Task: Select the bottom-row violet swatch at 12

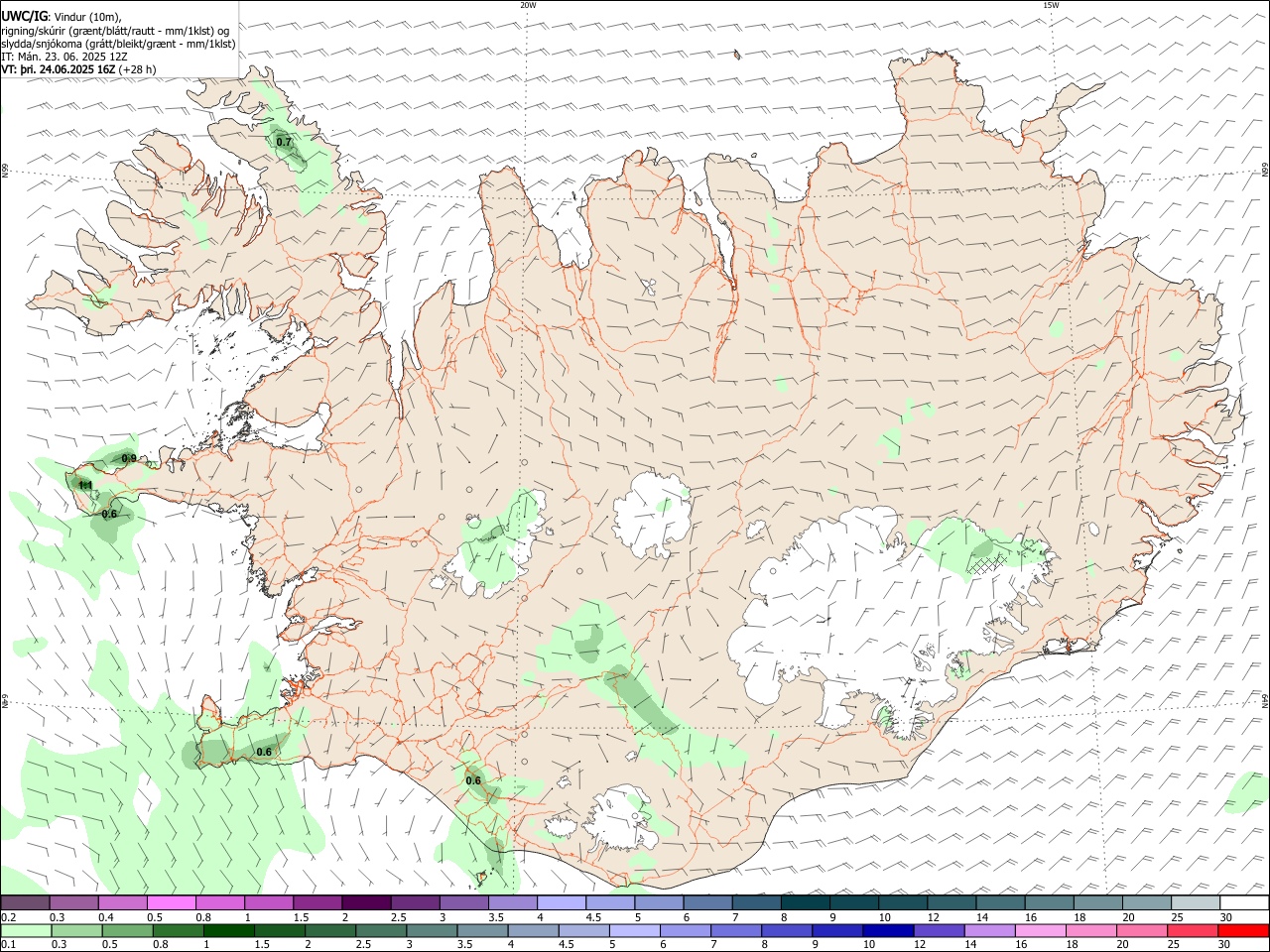Action: click(939, 930)
